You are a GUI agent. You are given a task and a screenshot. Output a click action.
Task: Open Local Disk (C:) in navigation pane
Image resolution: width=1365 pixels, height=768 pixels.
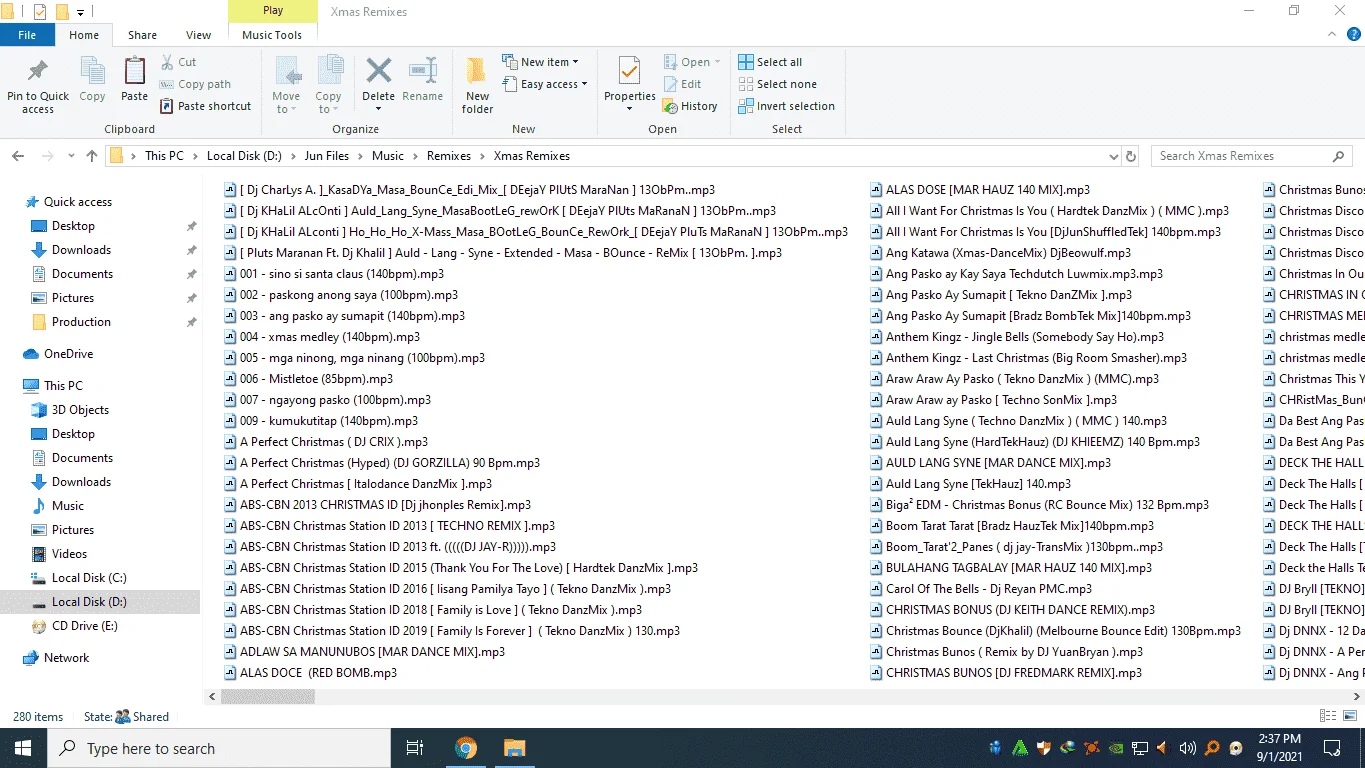pos(89,578)
